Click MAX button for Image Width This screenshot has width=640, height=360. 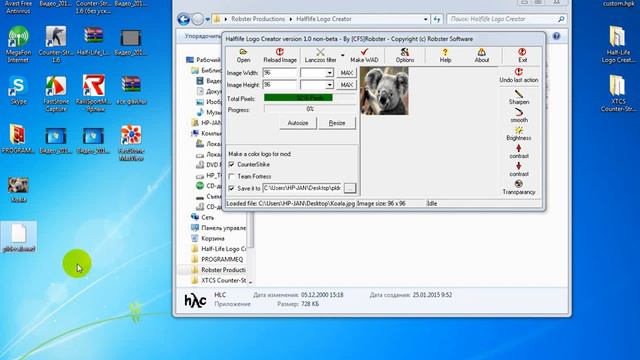point(347,73)
